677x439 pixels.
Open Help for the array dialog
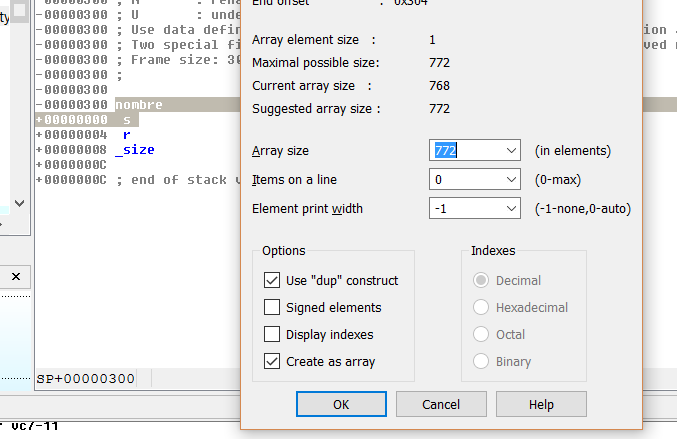pos(541,405)
